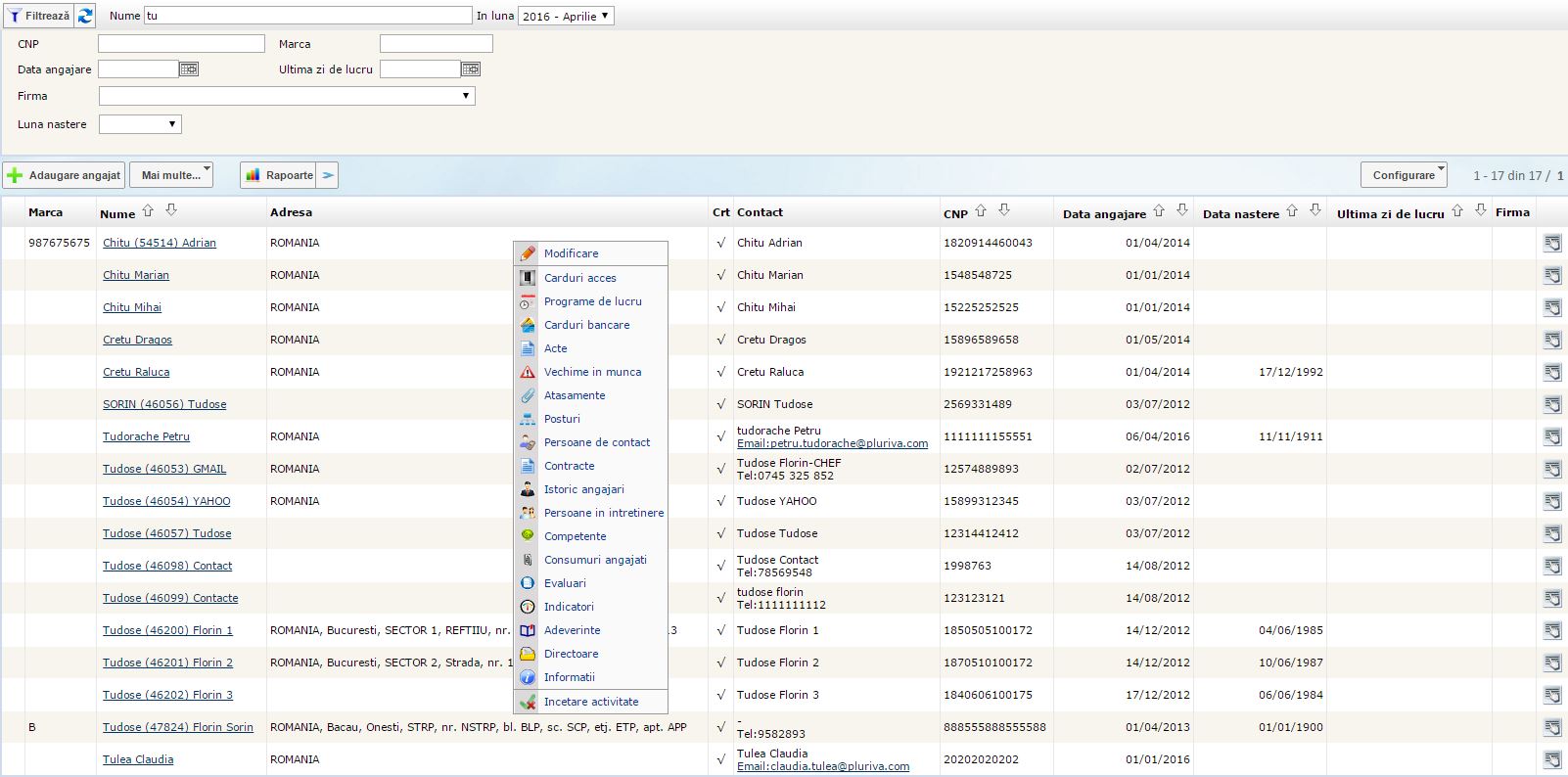Click the Adaugare angajat button
Screen dimensions: 1568x777
point(64,175)
